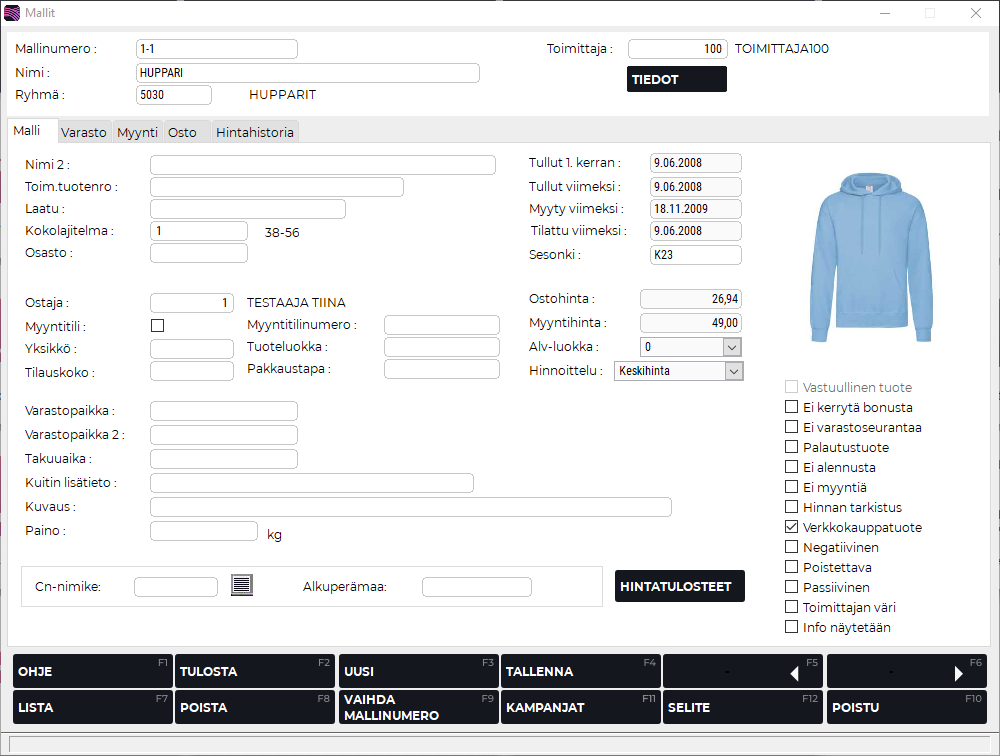Open the Hintahistoria tab
The height and width of the screenshot is (756, 1000).
(x=255, y=132)
